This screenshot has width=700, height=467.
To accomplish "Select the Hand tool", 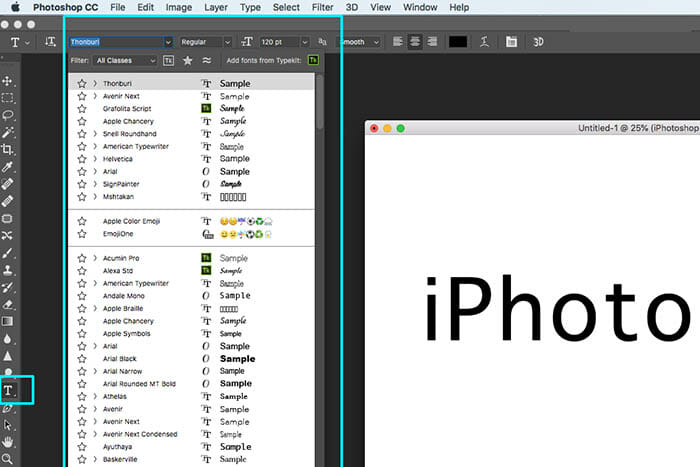I will [x=7, y=442].
